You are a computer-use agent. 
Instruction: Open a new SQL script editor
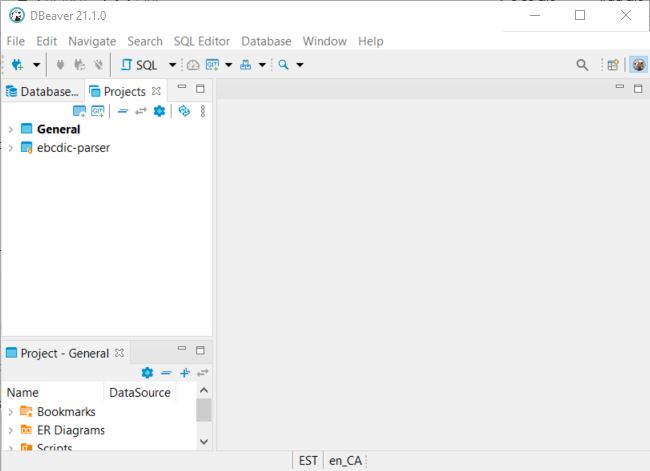(x=139, y=65)
